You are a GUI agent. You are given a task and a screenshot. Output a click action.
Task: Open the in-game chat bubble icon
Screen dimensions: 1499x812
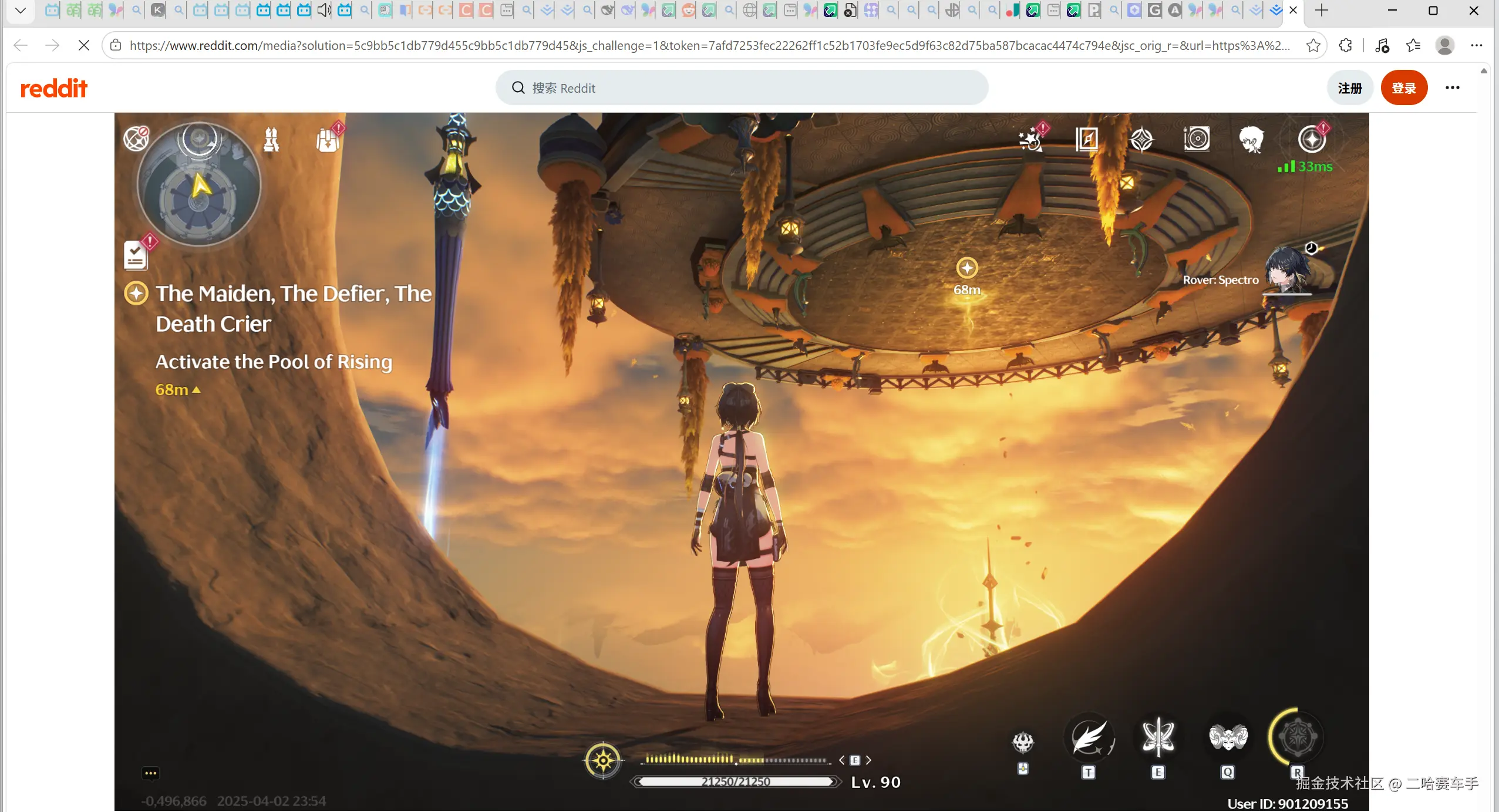150,773
